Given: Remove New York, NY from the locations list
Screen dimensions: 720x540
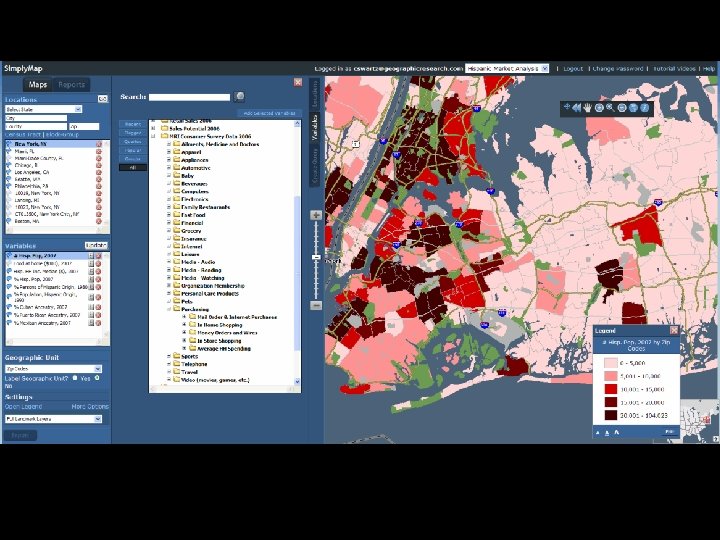Looking at the screenshot, I should (99, 144).
